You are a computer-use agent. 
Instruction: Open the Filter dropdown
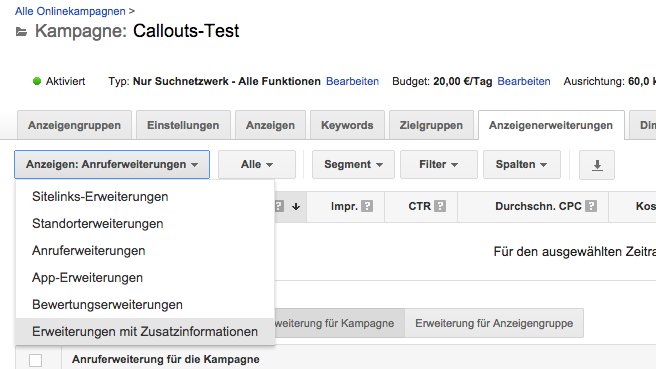coord(438,164)
